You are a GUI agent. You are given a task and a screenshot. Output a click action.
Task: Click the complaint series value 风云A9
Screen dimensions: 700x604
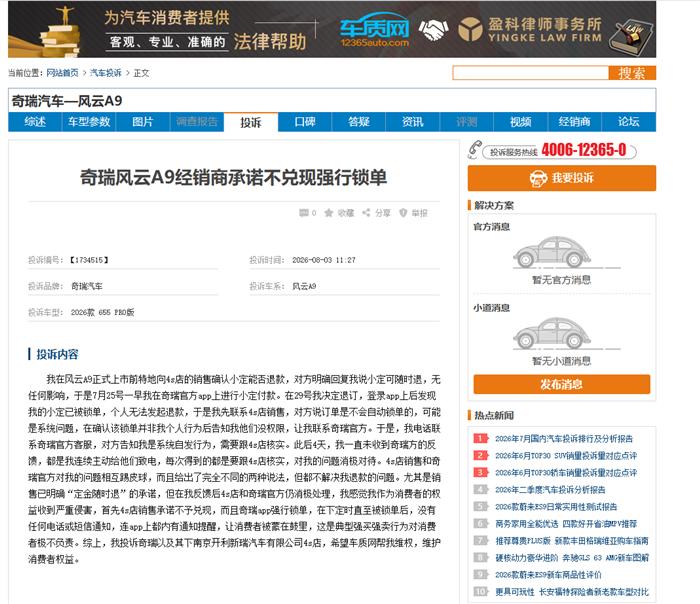pyautogui.click(x=304, y=286)
